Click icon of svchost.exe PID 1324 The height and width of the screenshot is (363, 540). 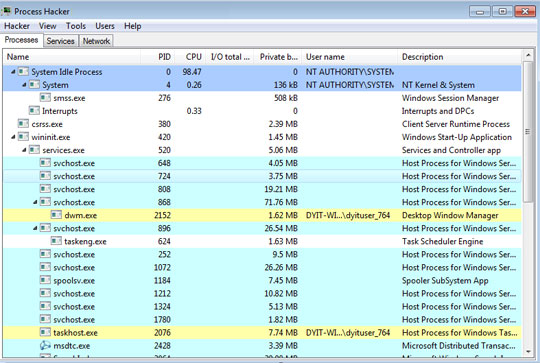tap(45, 307)
